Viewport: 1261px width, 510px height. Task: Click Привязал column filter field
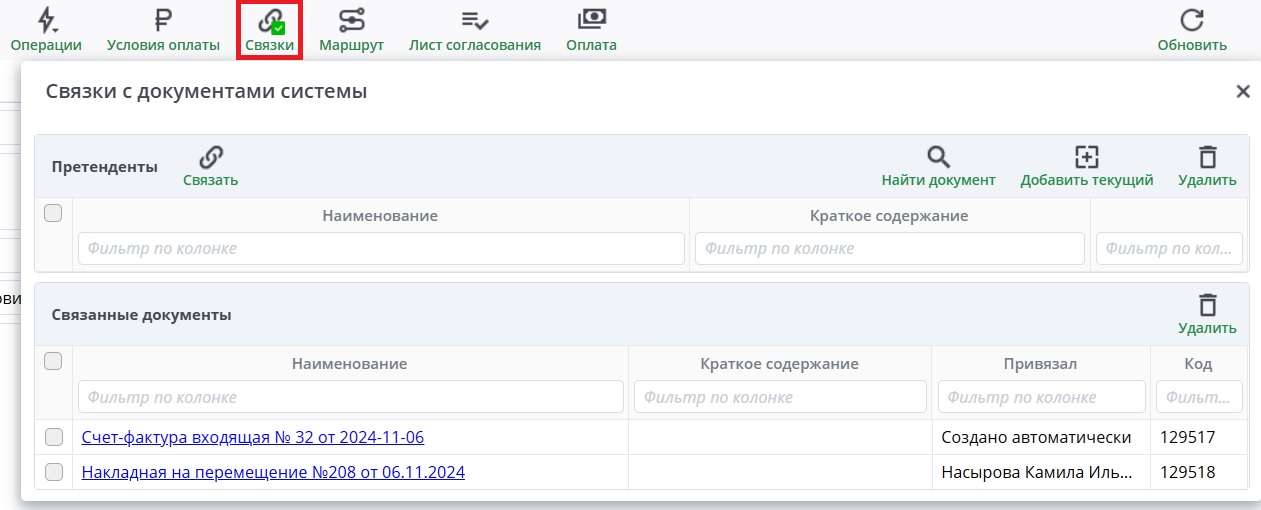tap(1040, 397)
